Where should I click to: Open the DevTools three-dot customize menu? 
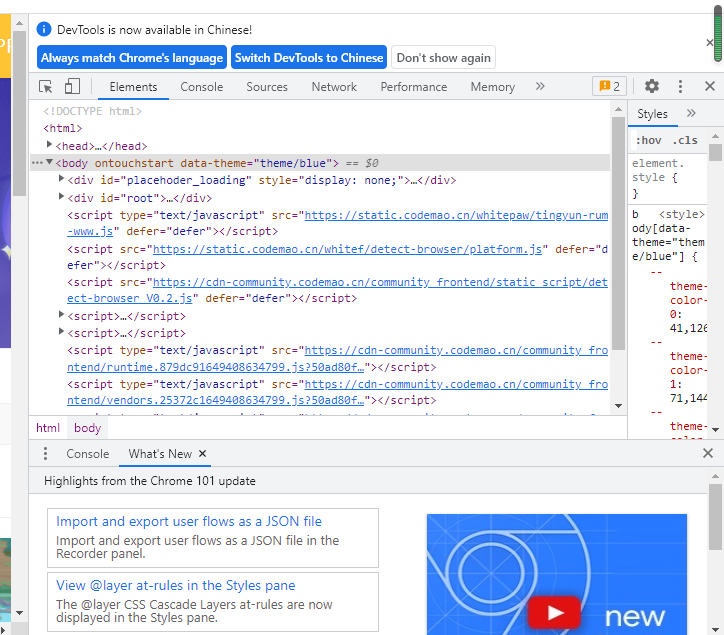(x=680, y=86)
